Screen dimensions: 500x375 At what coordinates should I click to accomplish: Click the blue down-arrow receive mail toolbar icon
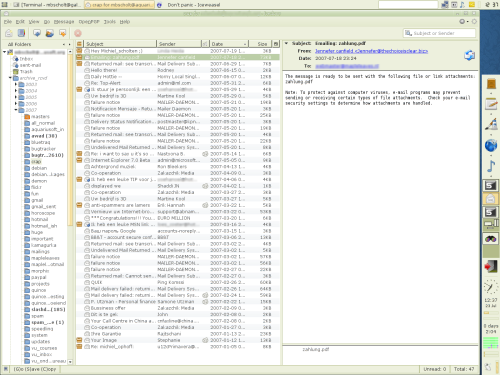[x=37, y=33]
